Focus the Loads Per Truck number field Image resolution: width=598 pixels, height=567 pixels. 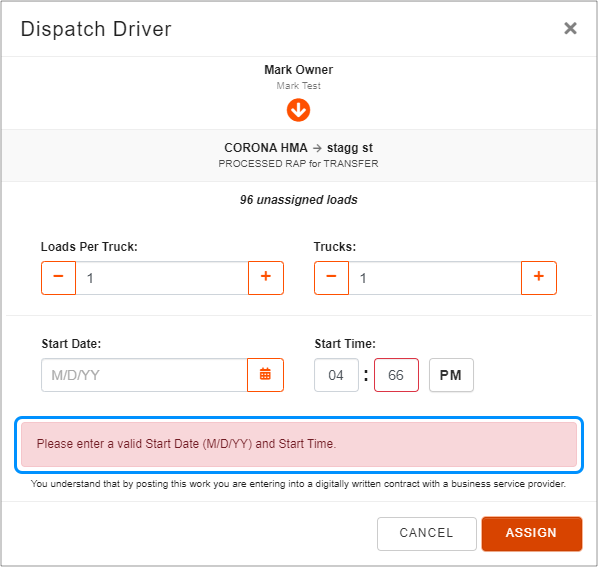point(162,278)
